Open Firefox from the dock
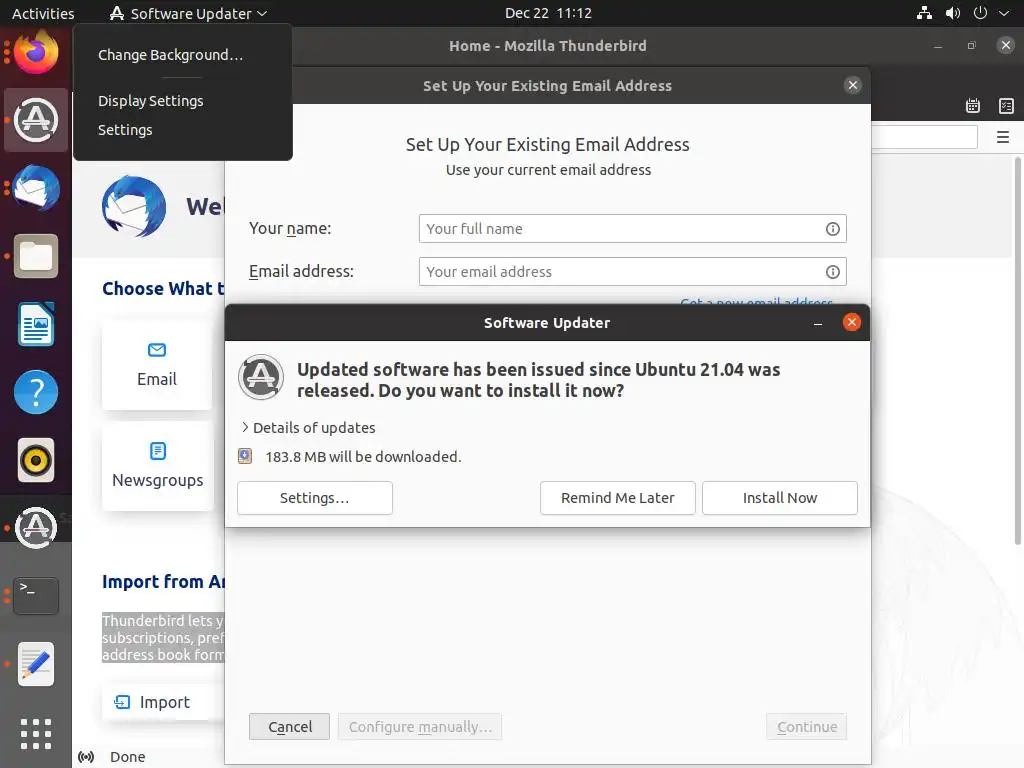Screen dimensions: 1024x768 [36, 52]
